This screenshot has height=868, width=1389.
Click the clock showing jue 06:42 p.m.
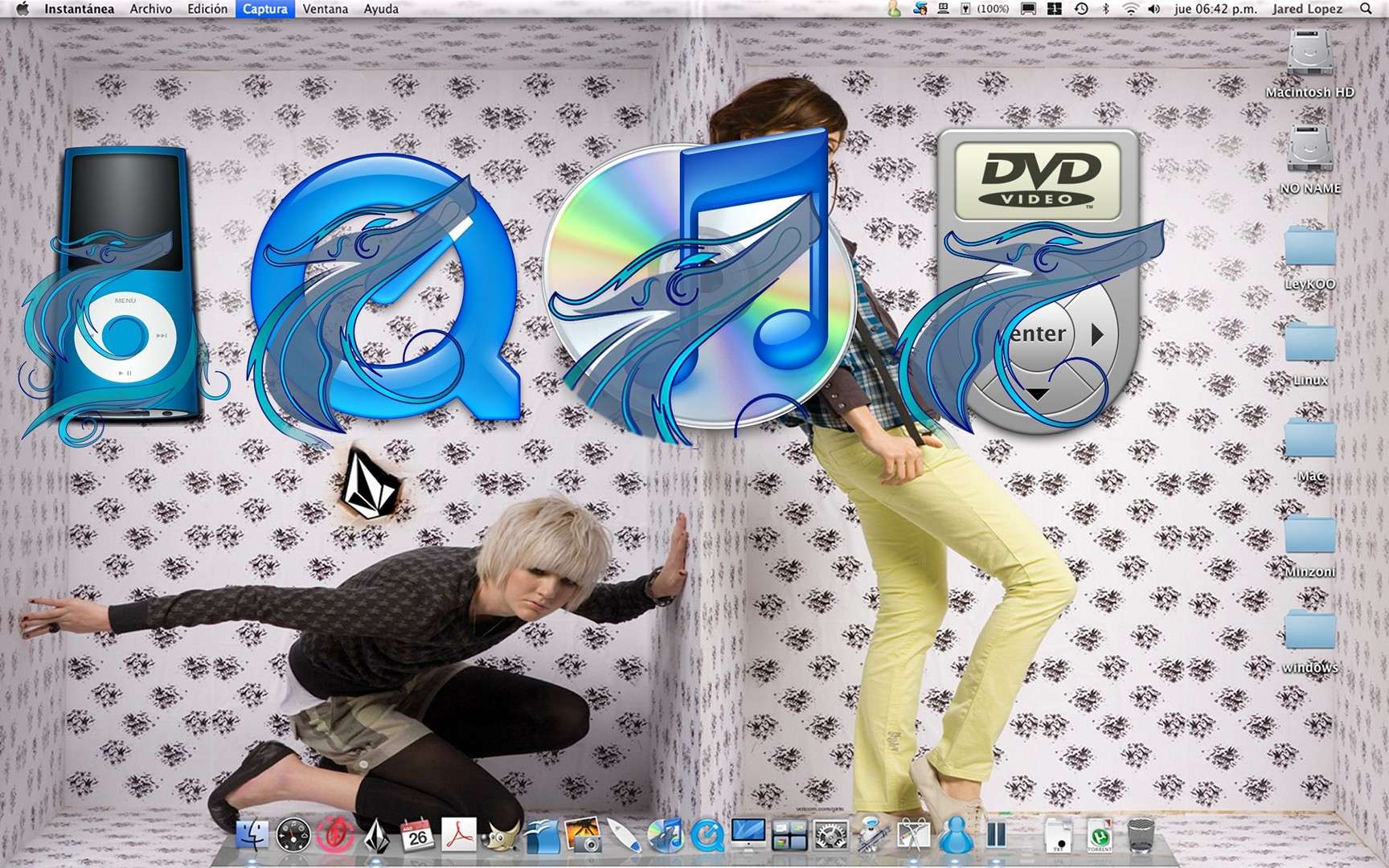(x=1215, y=9)
